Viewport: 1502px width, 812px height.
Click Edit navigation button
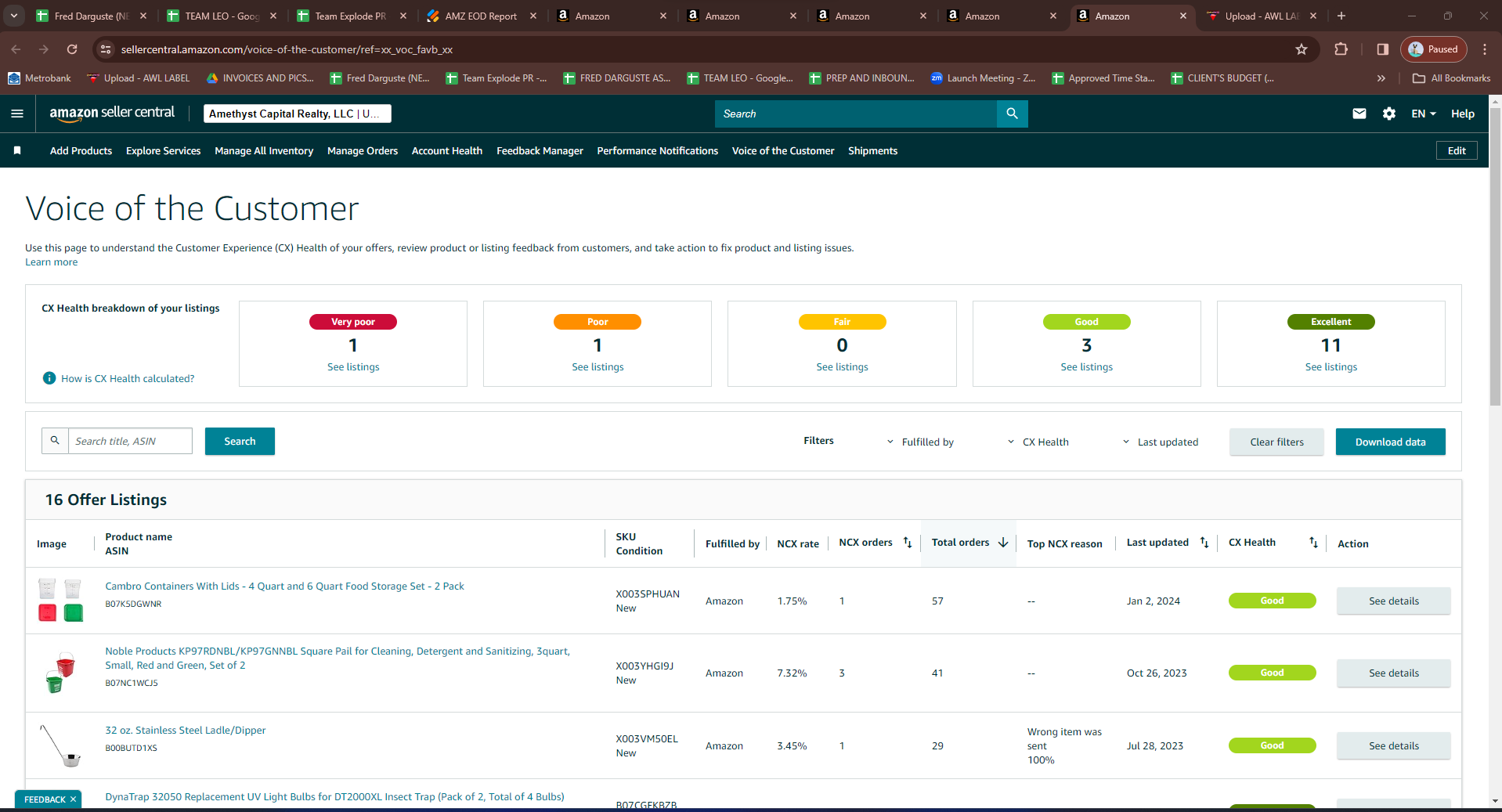(1457, 150)
